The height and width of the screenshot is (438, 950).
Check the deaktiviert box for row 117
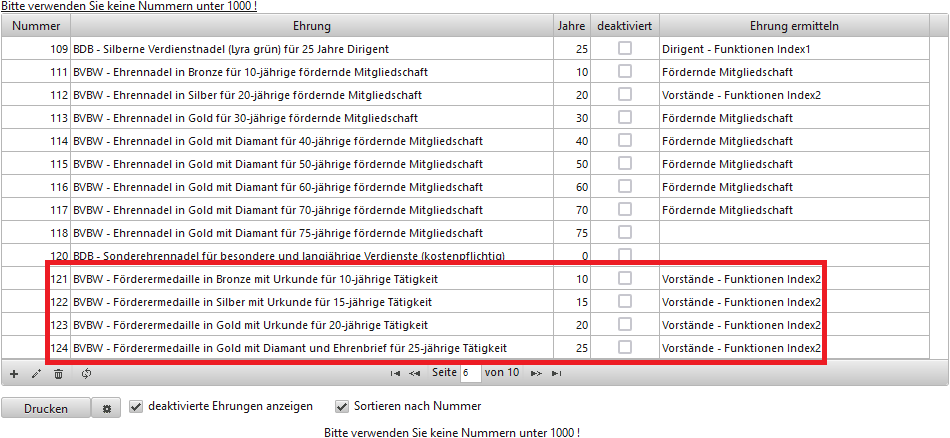(625, 210)
